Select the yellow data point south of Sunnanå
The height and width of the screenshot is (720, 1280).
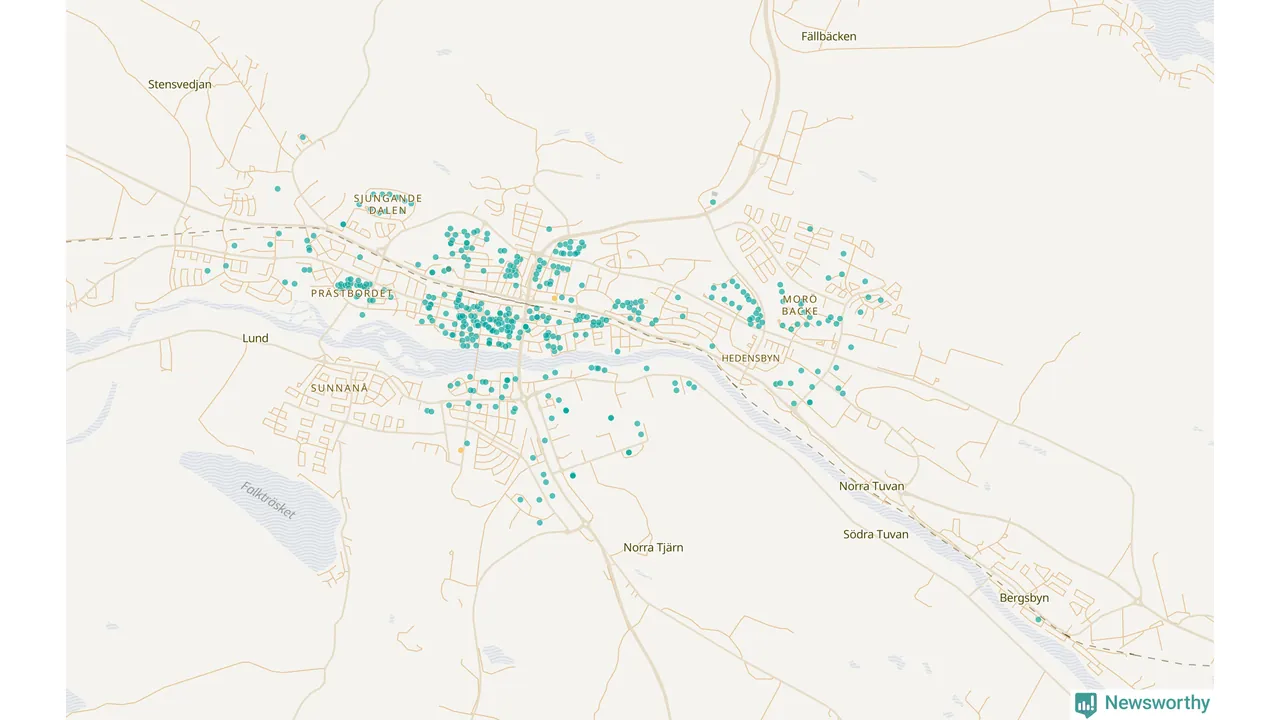pos(461,451)
